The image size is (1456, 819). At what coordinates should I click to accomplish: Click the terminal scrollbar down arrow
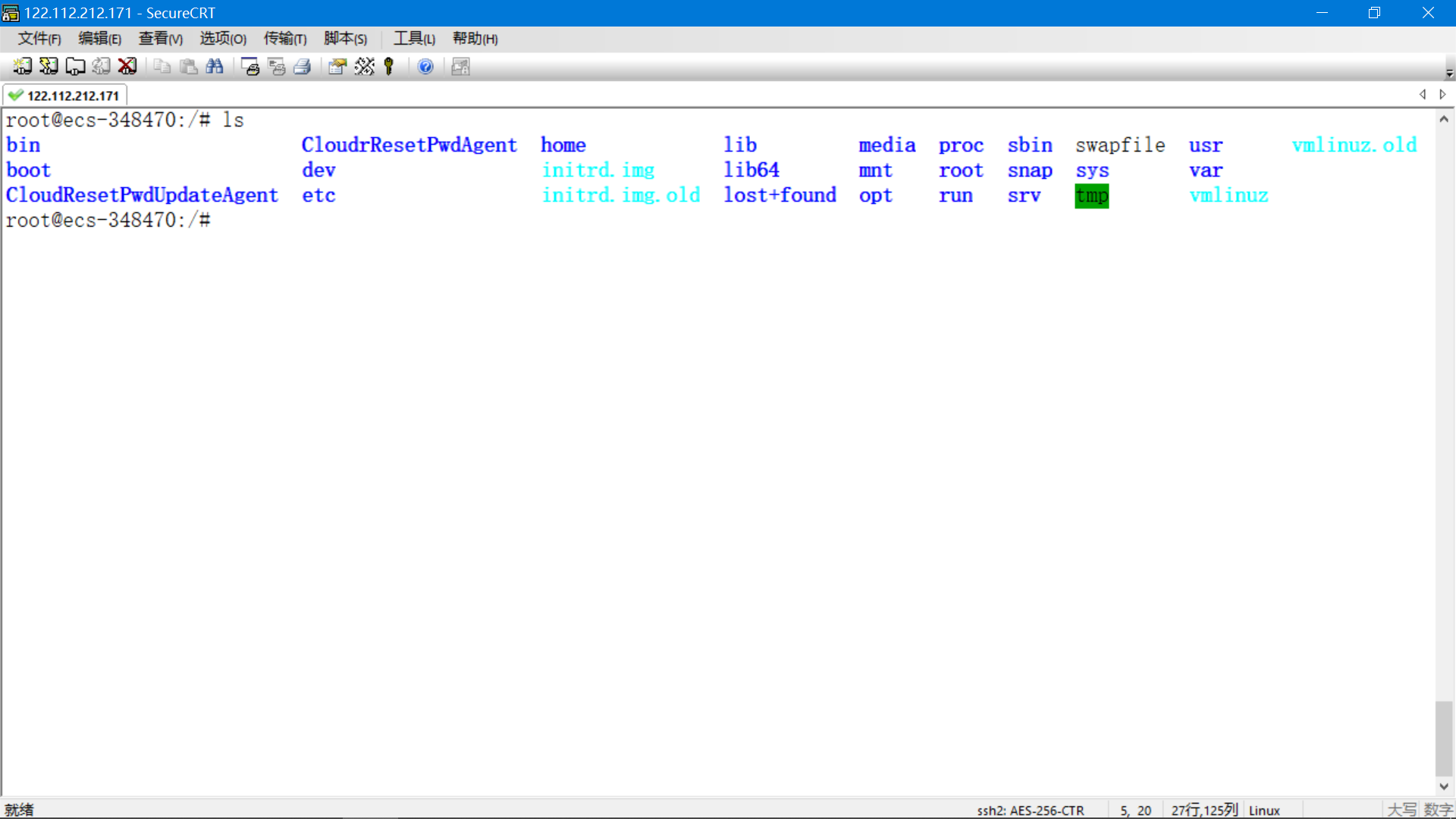point(1444,786)
